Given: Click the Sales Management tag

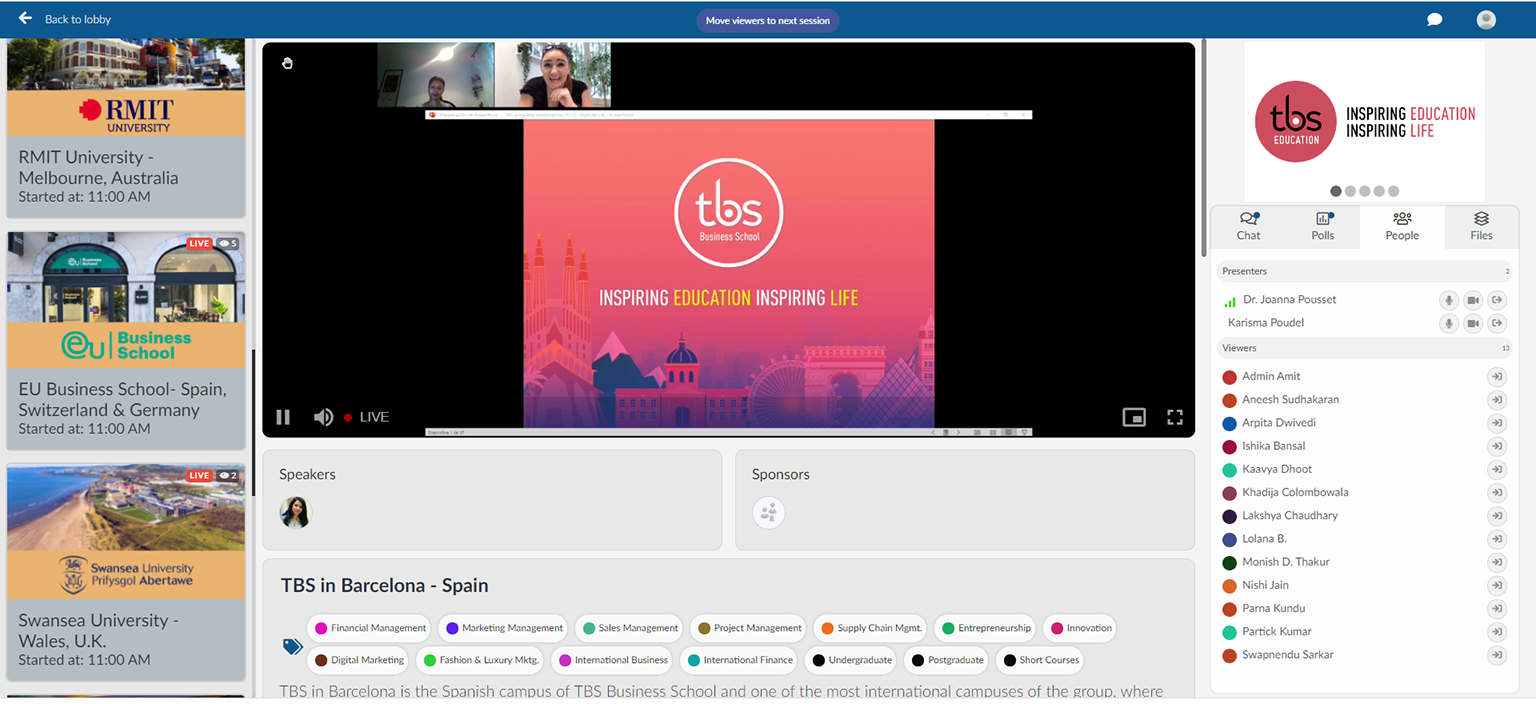Looking at the screenshot, I should click(x=629, y=628).
